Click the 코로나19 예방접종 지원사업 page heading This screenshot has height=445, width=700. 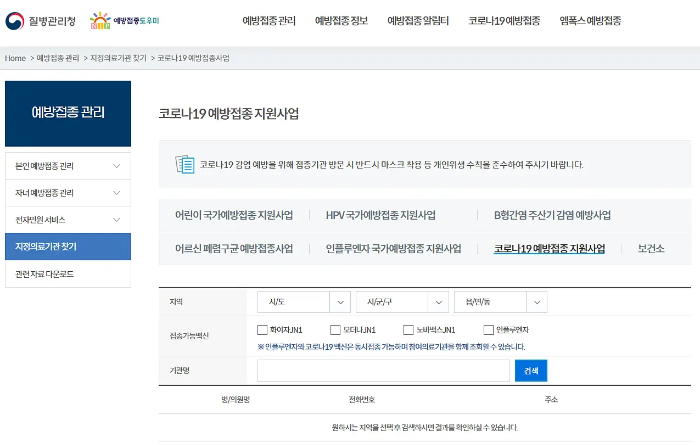[229, 113]
